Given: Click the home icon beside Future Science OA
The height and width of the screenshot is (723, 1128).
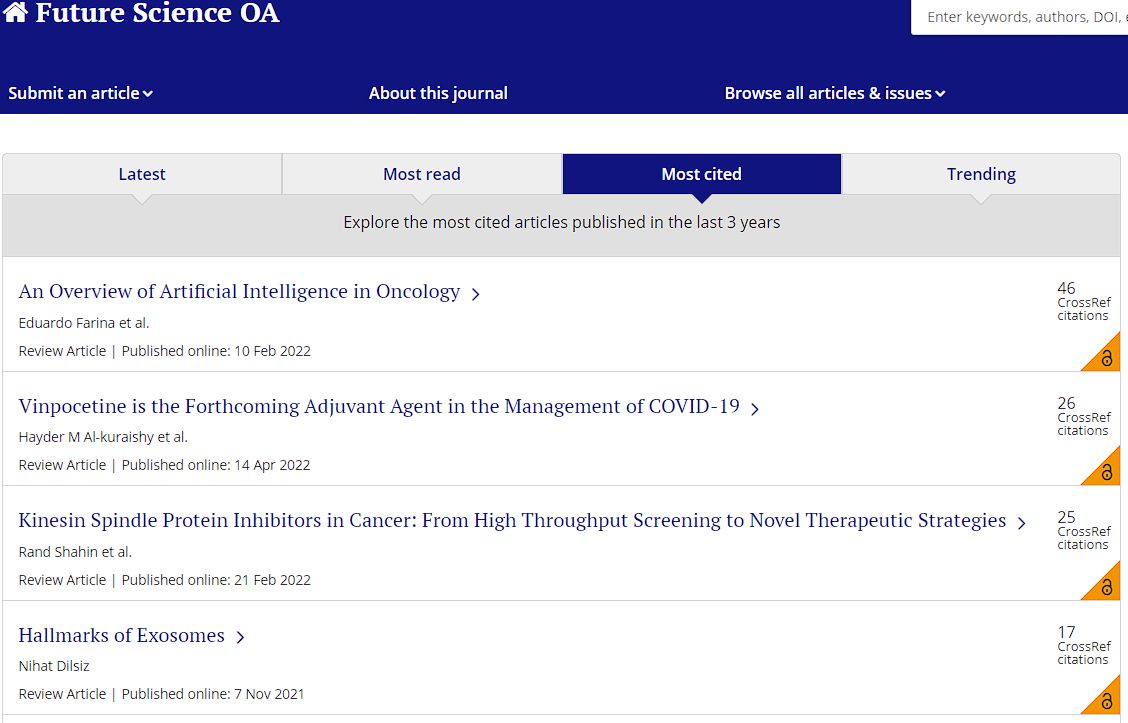Looking at the screenshot, I should [x=15, y=12].
